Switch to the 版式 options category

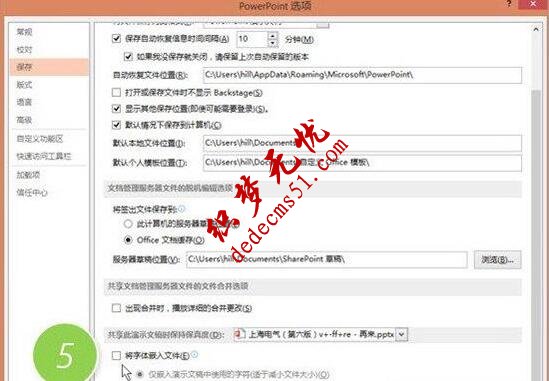pos(24,85)
